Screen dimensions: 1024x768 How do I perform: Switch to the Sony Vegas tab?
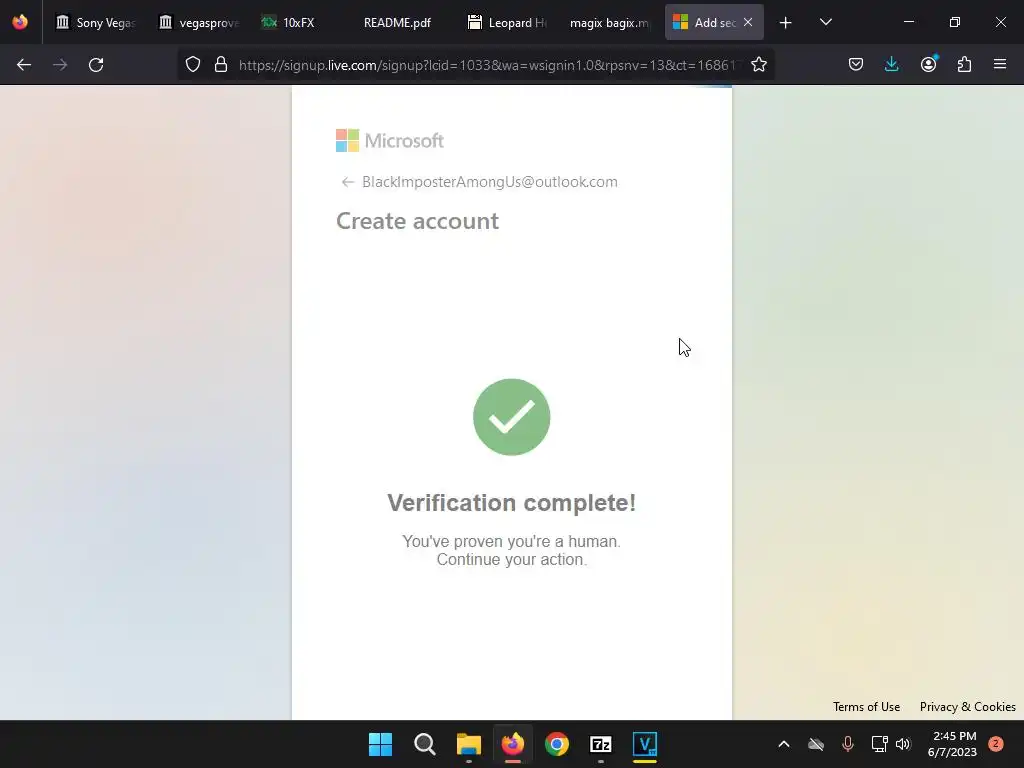pyautogui.click(x=96, y=23)
